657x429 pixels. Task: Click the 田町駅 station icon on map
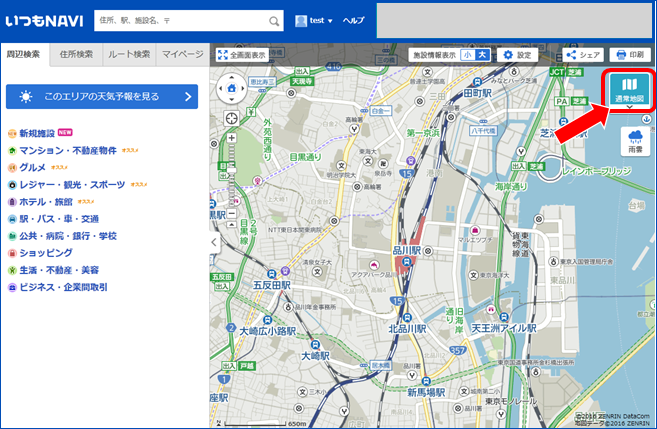(x=477, y=82)
